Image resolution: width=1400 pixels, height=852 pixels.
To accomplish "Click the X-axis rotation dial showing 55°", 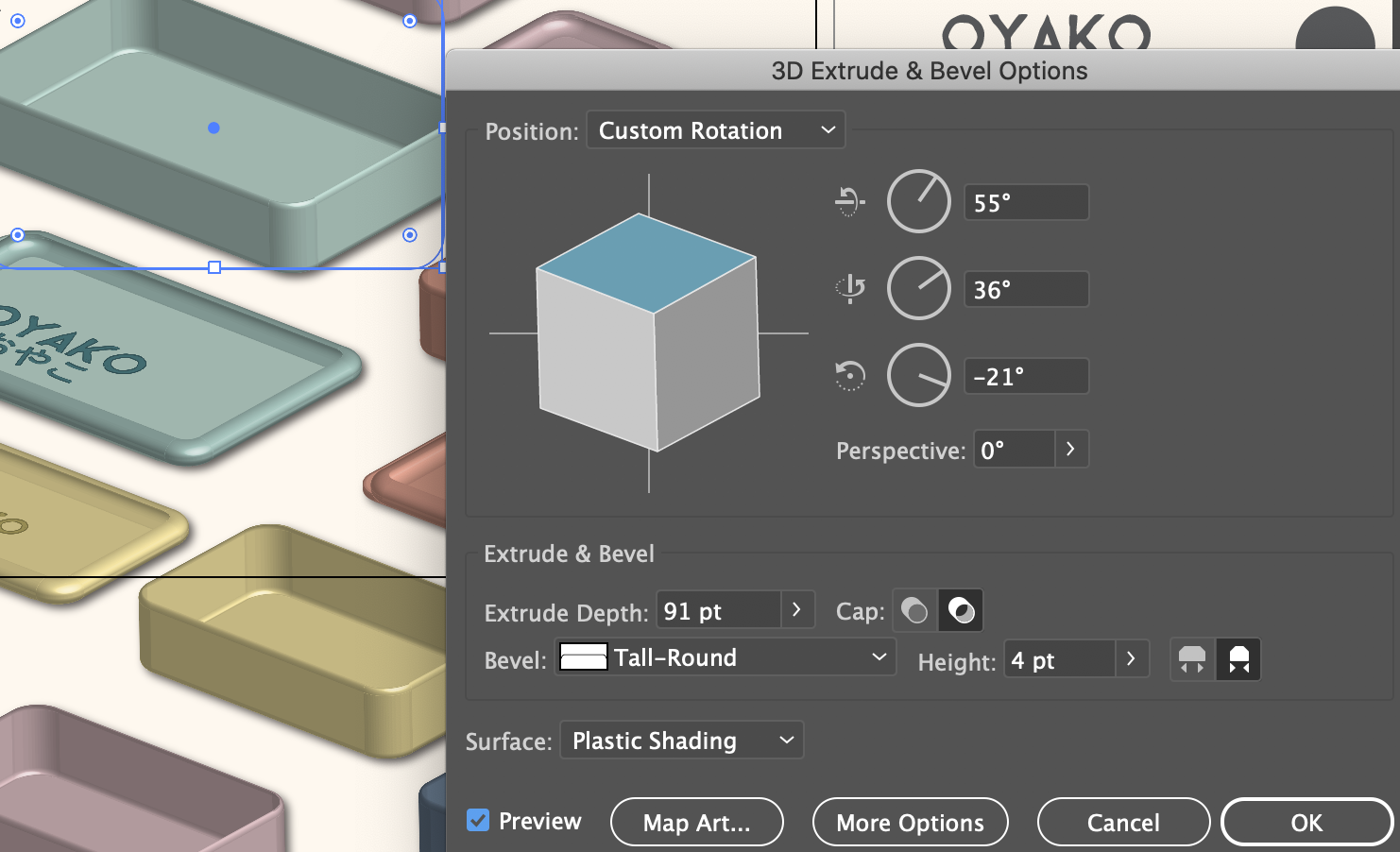I will (918, 201).
